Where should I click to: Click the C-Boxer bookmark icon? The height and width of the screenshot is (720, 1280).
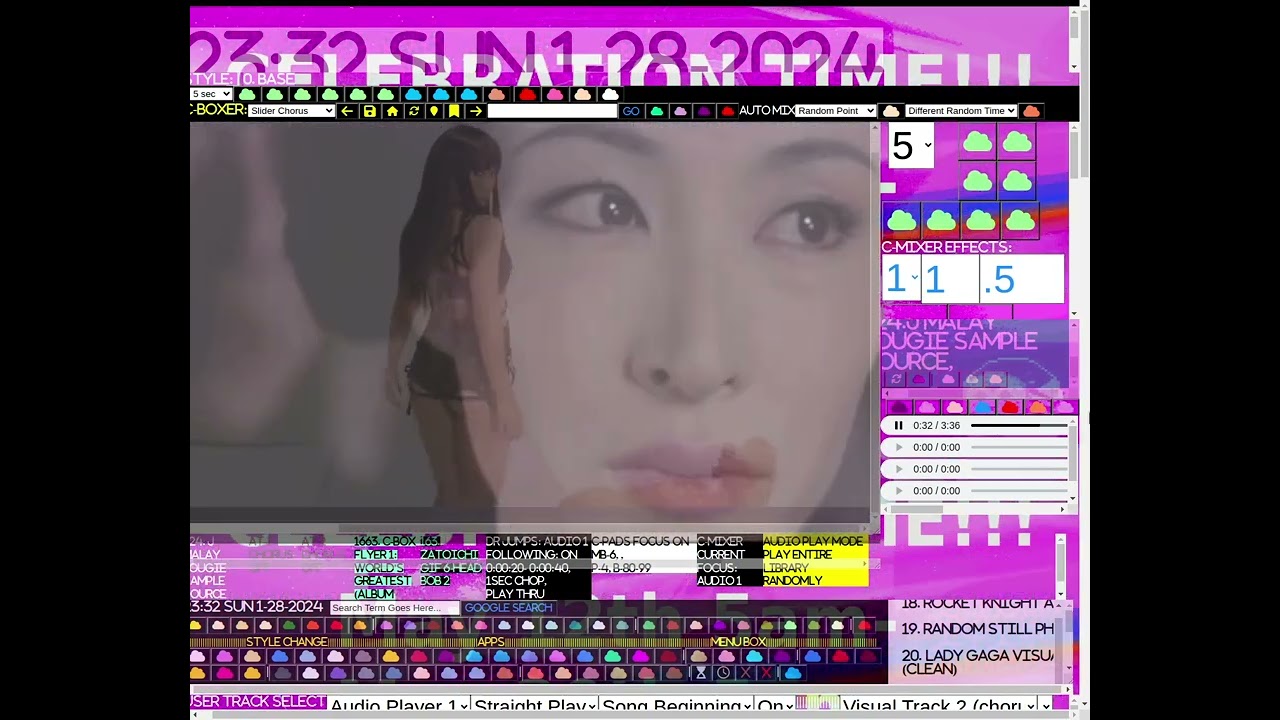pos(454,111)
